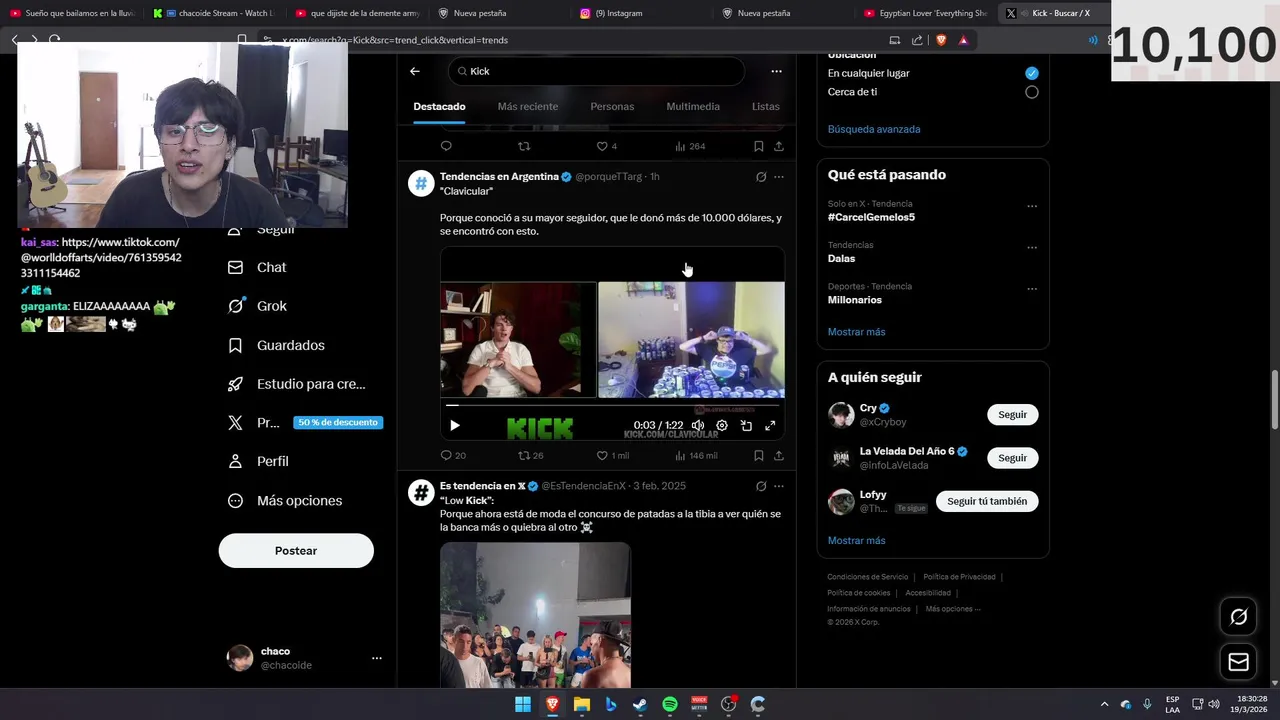The image size is (1280, 720).
Task: Expand the video to fullscreen
Action: 770,425
